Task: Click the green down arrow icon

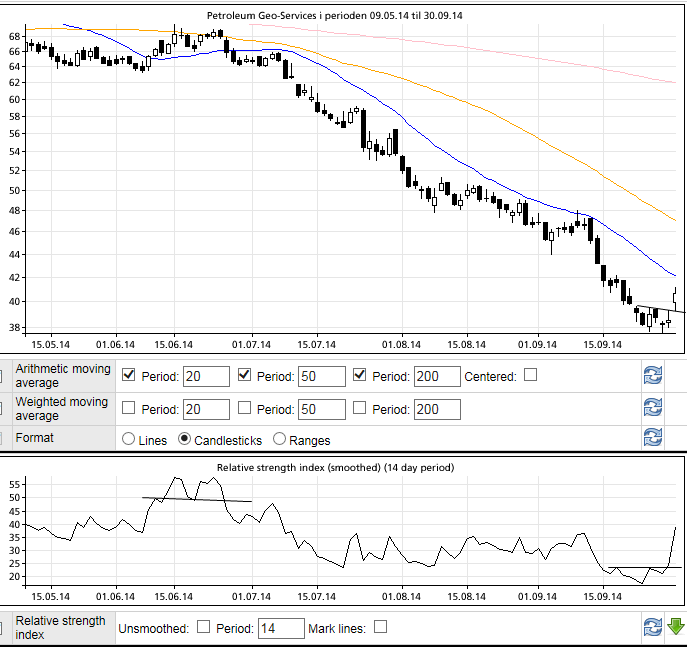Action: pos(676,627)
